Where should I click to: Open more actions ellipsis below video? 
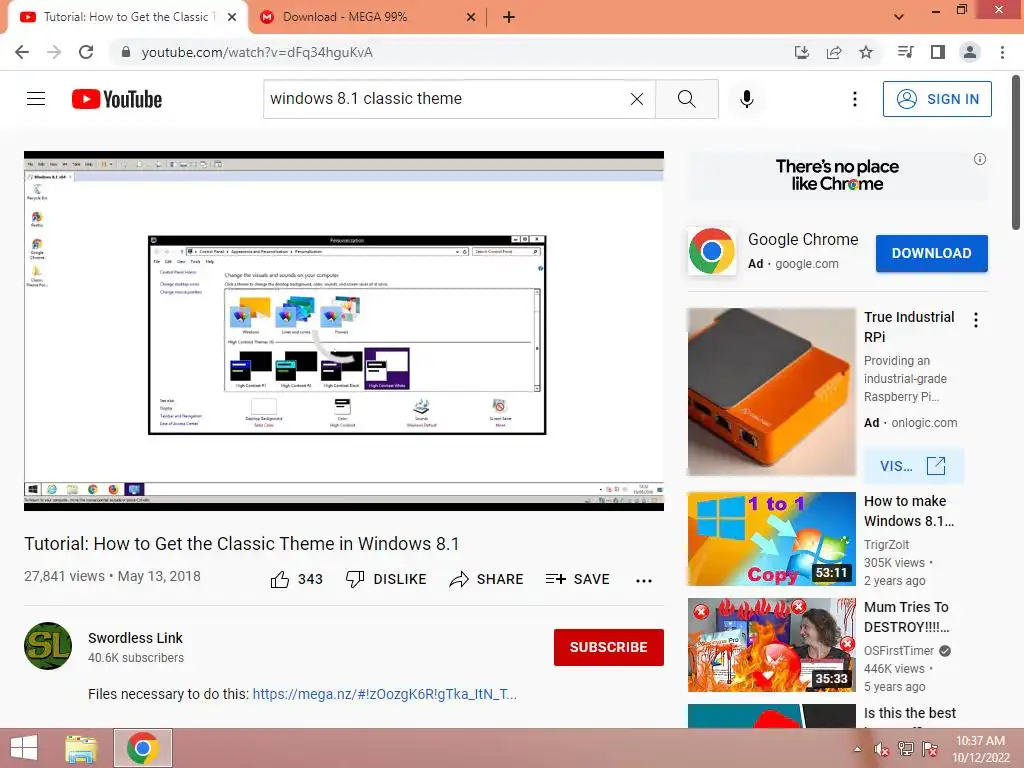pyautogui.click(x=644, y=580)
